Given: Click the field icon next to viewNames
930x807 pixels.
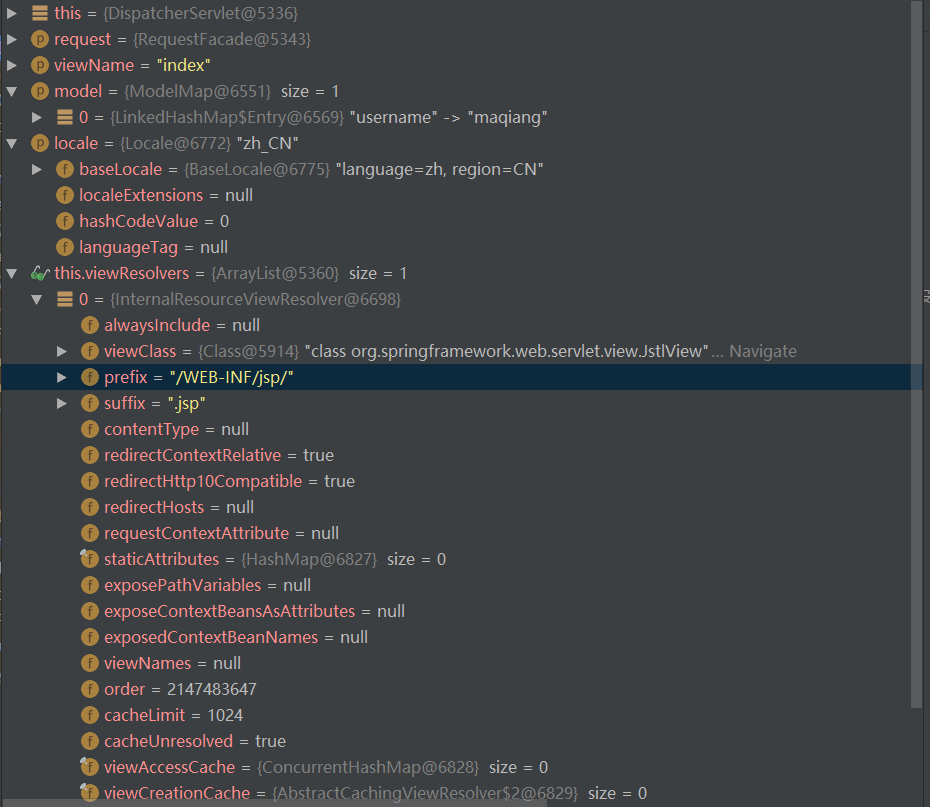Looking at the screenshot, I should 90,664.
